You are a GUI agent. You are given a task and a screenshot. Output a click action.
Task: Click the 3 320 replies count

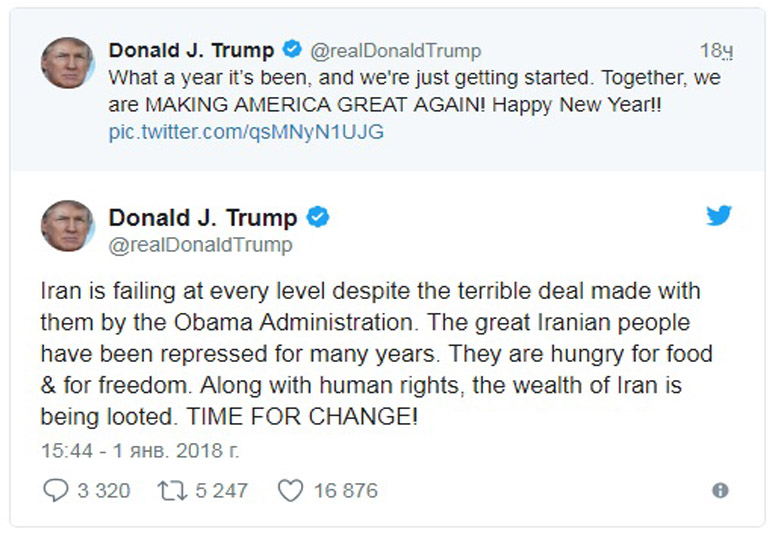tap(103, 490)
